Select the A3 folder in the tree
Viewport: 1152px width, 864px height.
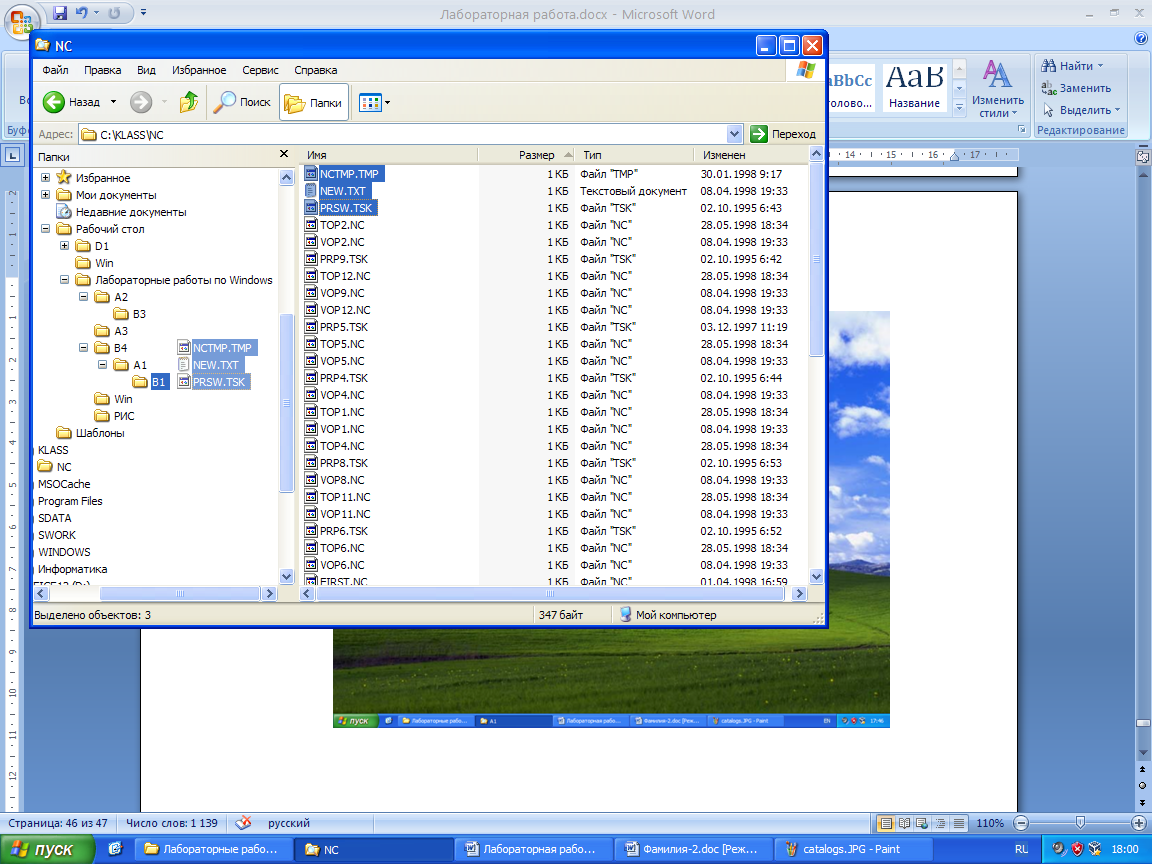[x=112, y=331]
